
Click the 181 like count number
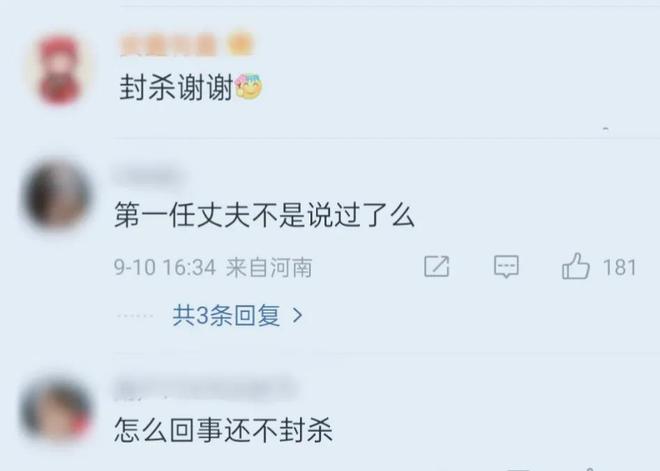tap(619, 267)
